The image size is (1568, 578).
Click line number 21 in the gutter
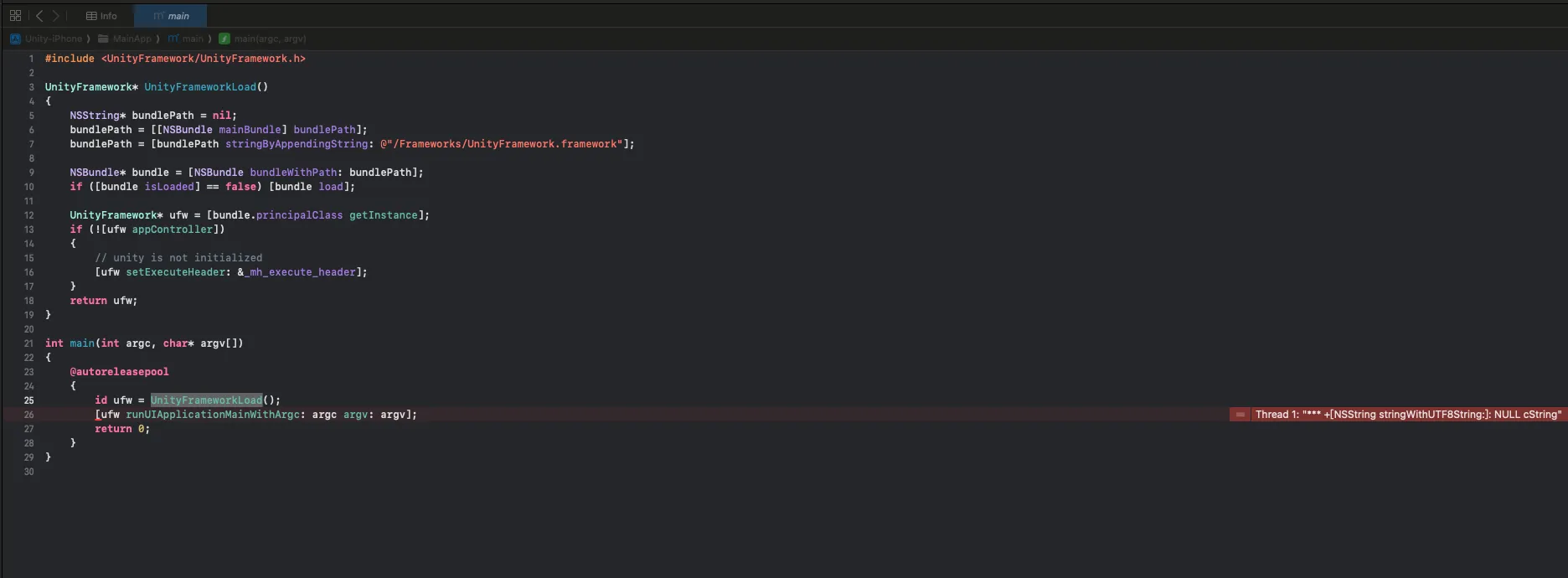point(29,343)
